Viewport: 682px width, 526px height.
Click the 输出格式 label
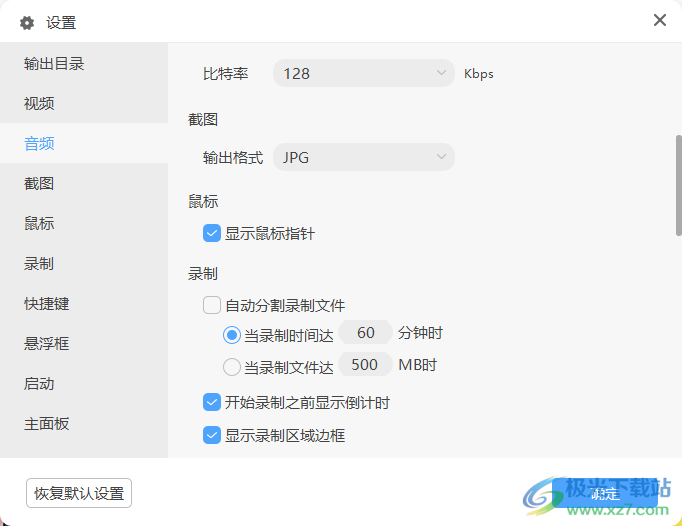point(233,157)
